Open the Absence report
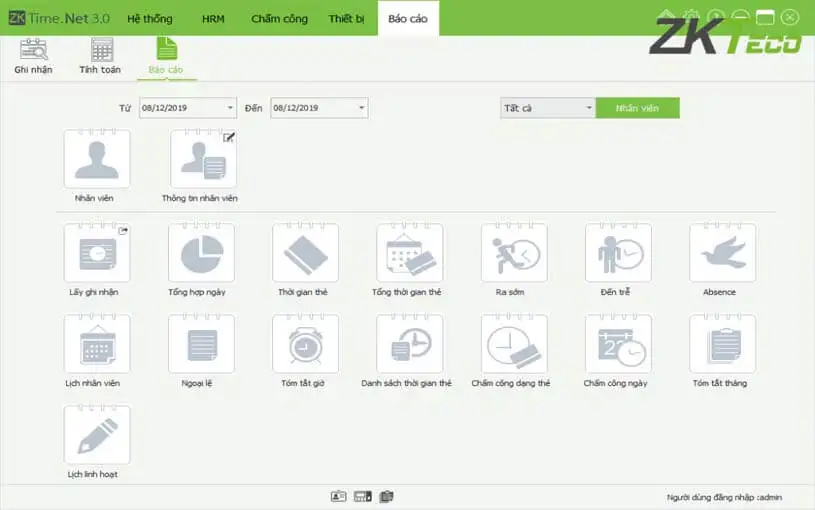This screenshot has width=815, height=510. tap(722, 253)
